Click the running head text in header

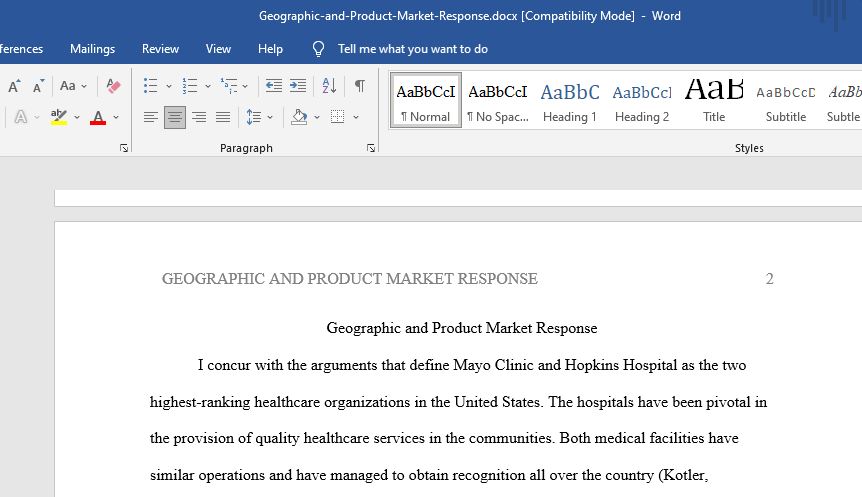pos(350,279)
